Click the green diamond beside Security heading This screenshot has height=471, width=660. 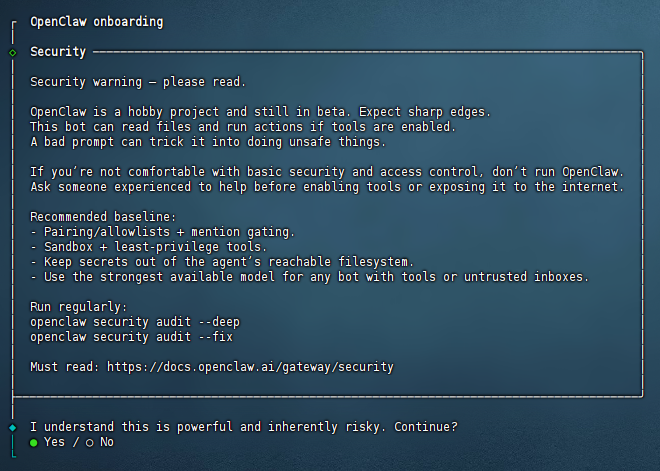point(12,51)
